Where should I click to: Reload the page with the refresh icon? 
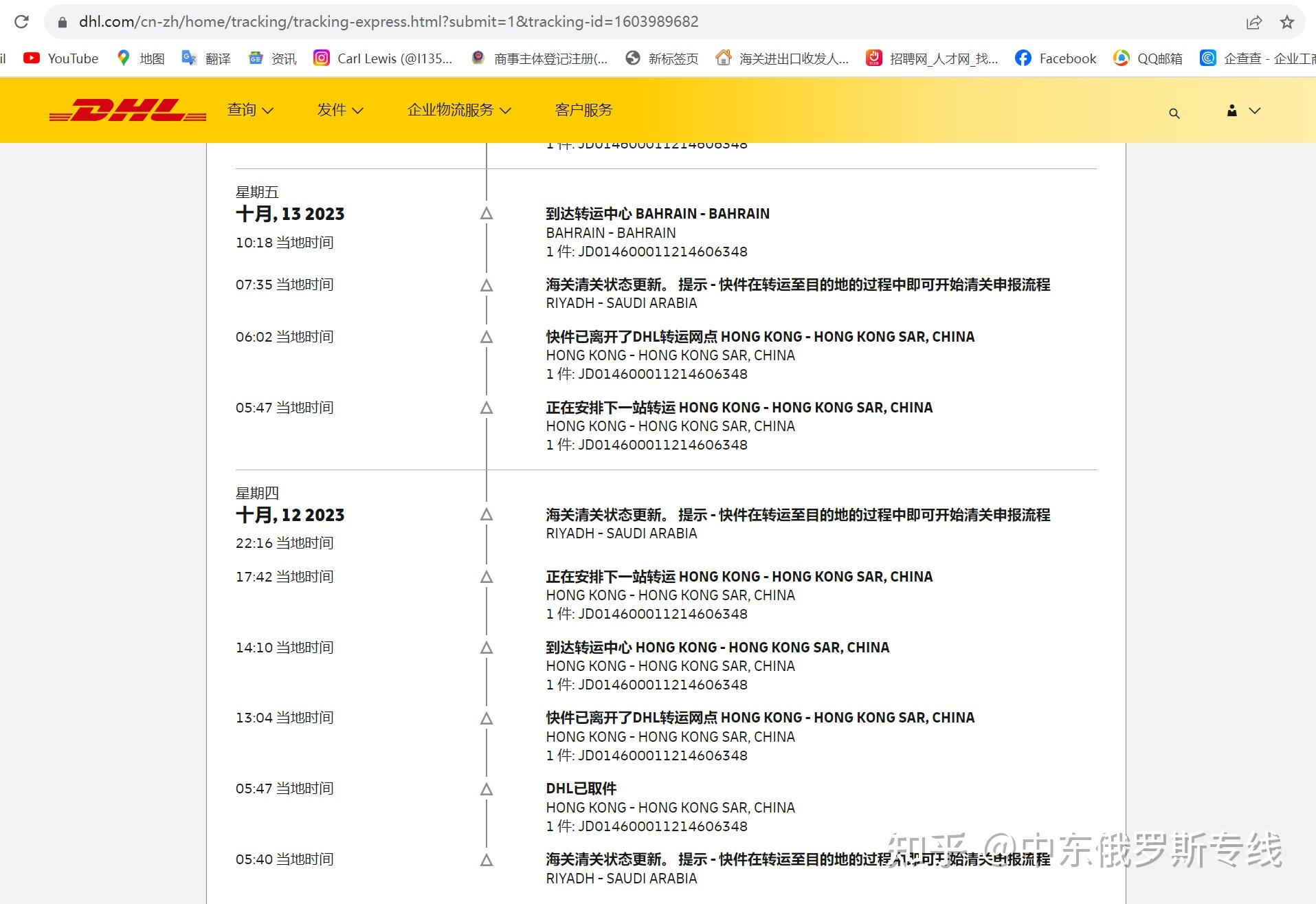[21, 22]
